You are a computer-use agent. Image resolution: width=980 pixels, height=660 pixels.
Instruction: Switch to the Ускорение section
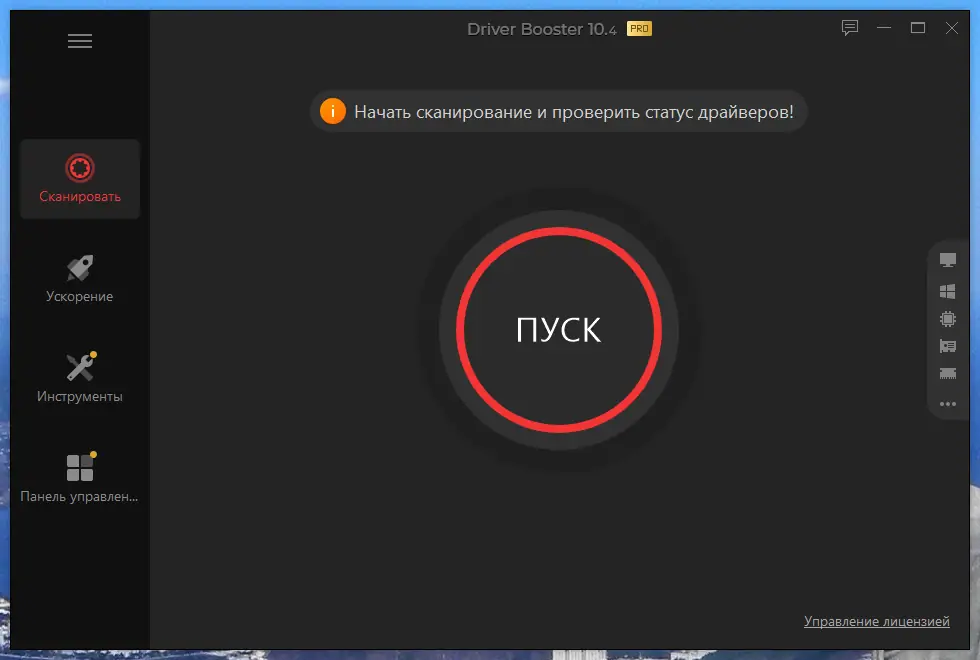78,294
